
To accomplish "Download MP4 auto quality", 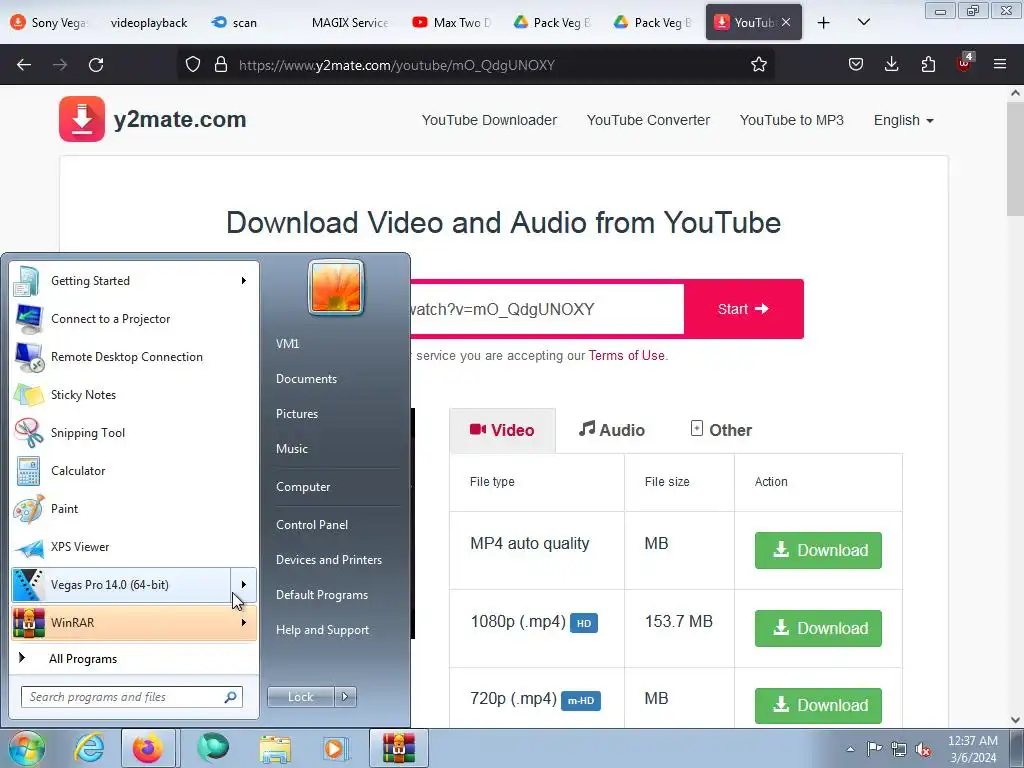I will [818, 550].
